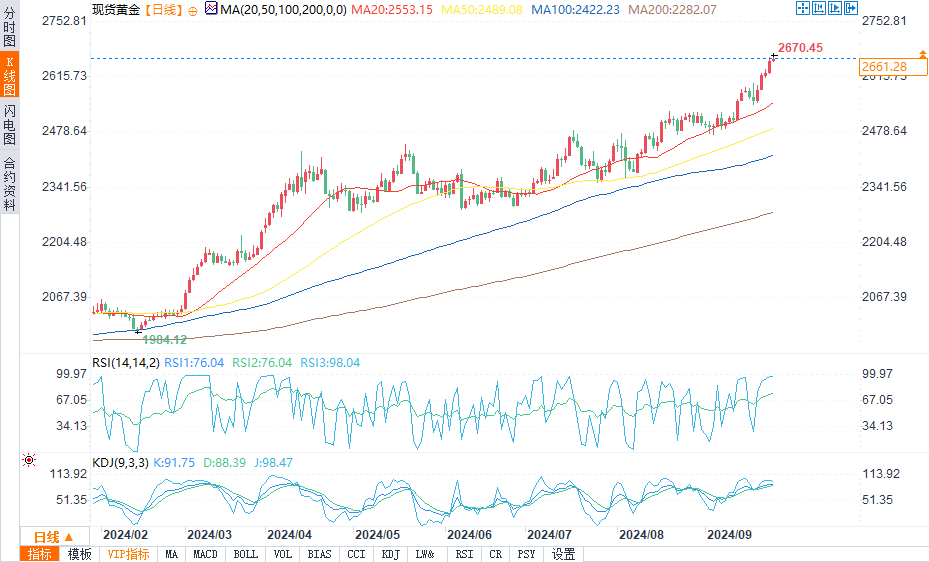Open the VIP指标 indicator list

pos(128,554)
